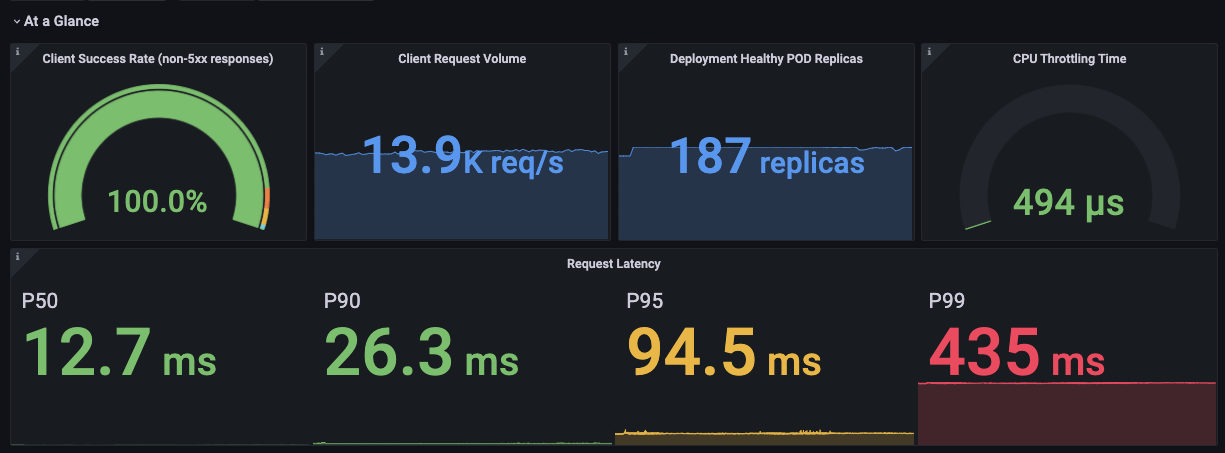The height and width of the screenshot is (453, 1225).
Task: Click the 100.0% success rate gauge value
Action: coord(157,202)
